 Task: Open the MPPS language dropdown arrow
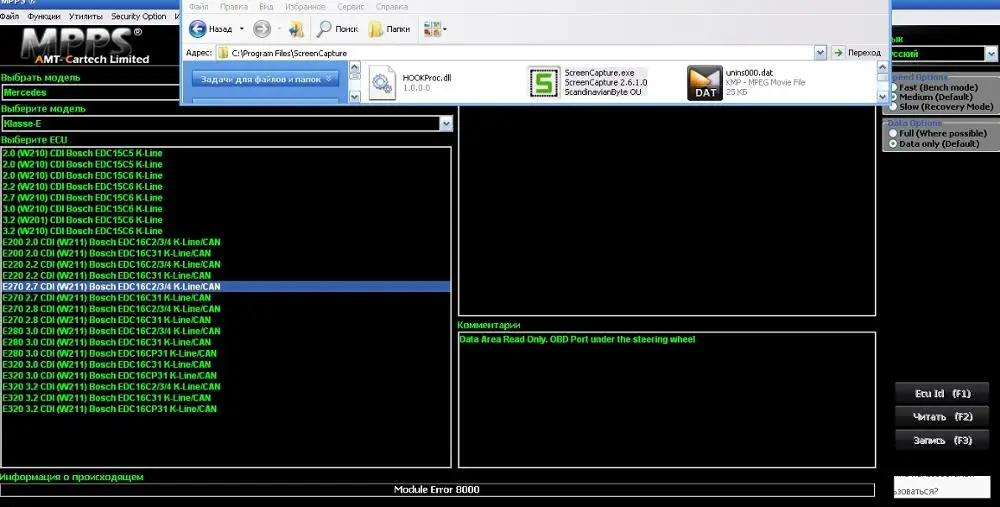991,54
